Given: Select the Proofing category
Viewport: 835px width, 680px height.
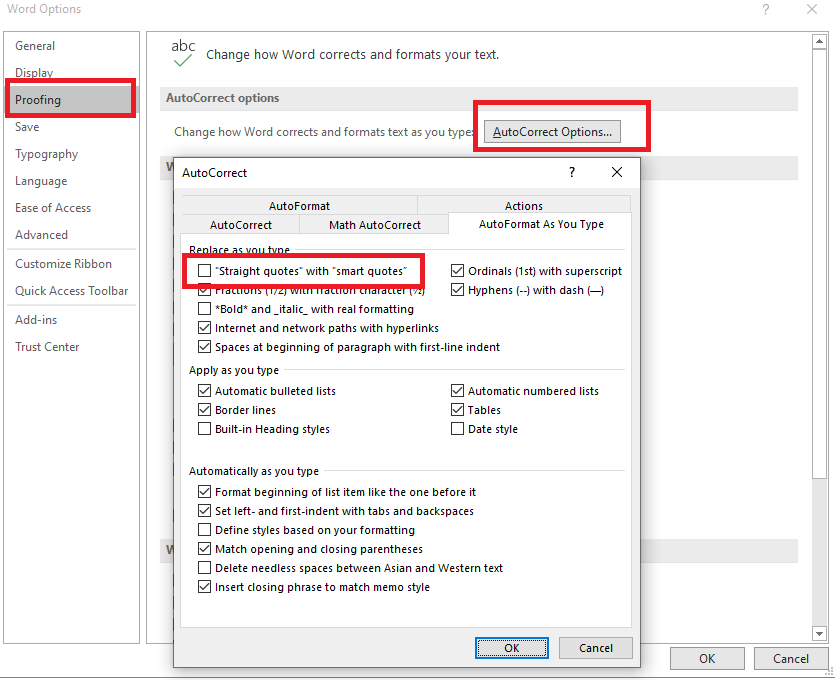Looking at the screenshot, I should coord(70,100).
